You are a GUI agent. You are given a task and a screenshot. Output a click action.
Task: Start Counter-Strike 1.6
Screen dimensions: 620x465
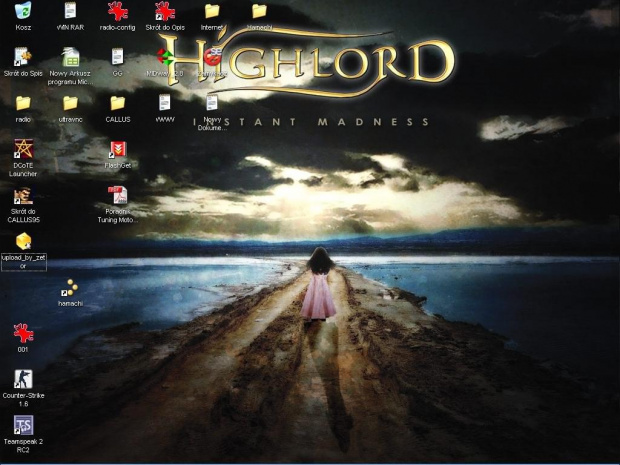23,380
